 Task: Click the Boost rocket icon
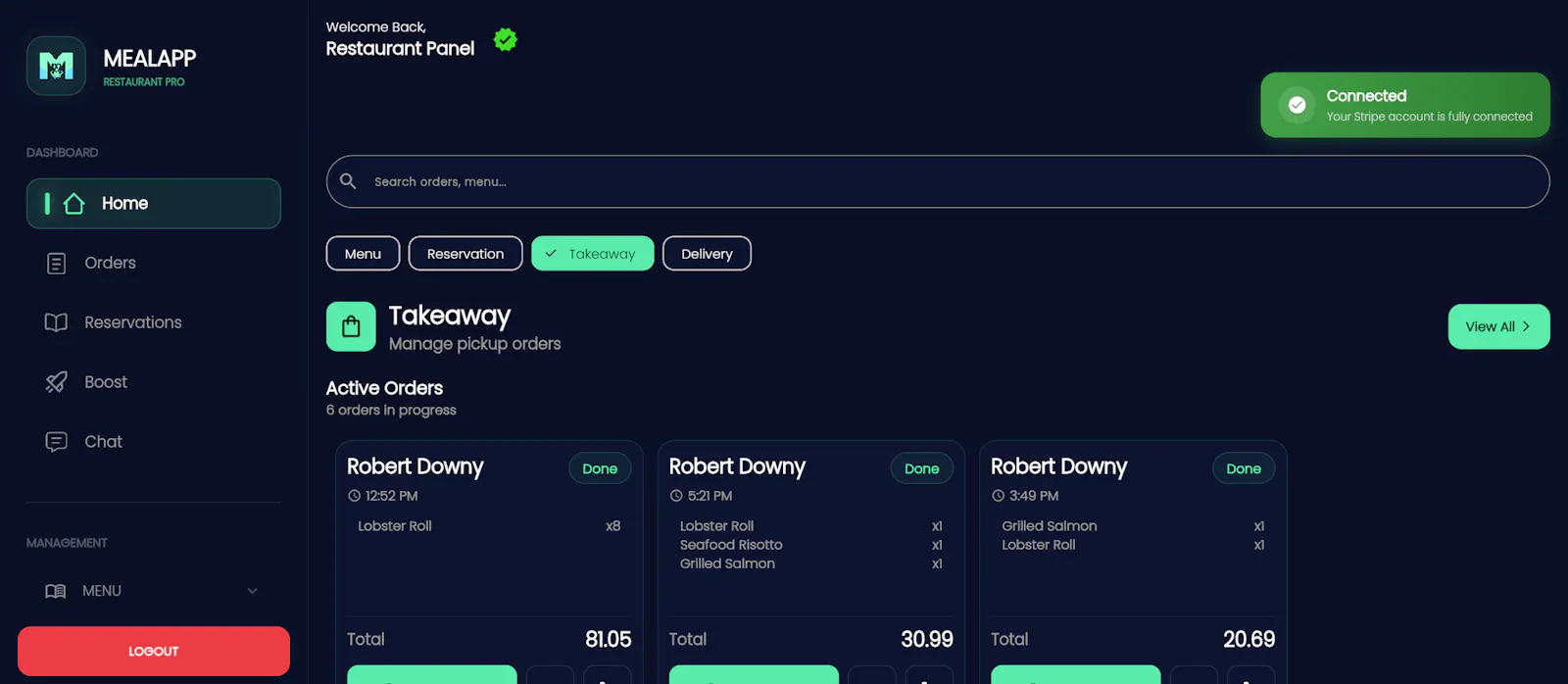(x=57, y=382)
